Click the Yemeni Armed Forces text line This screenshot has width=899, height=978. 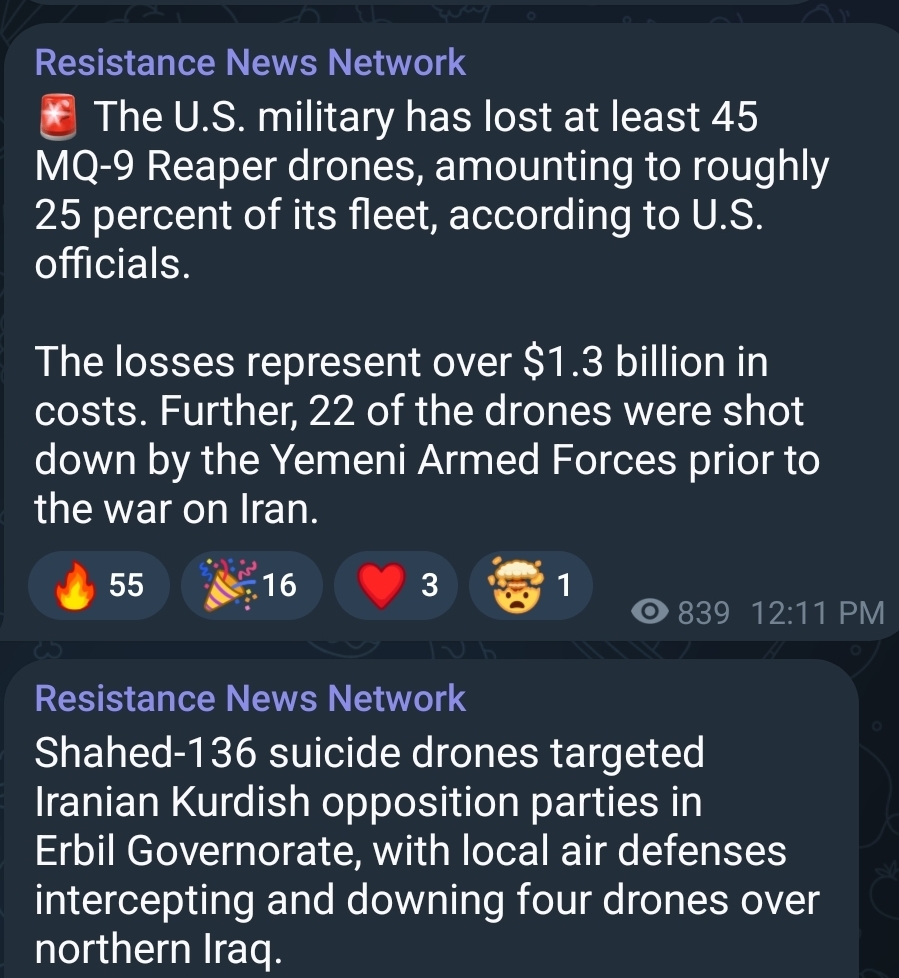[x=427, y=460]
